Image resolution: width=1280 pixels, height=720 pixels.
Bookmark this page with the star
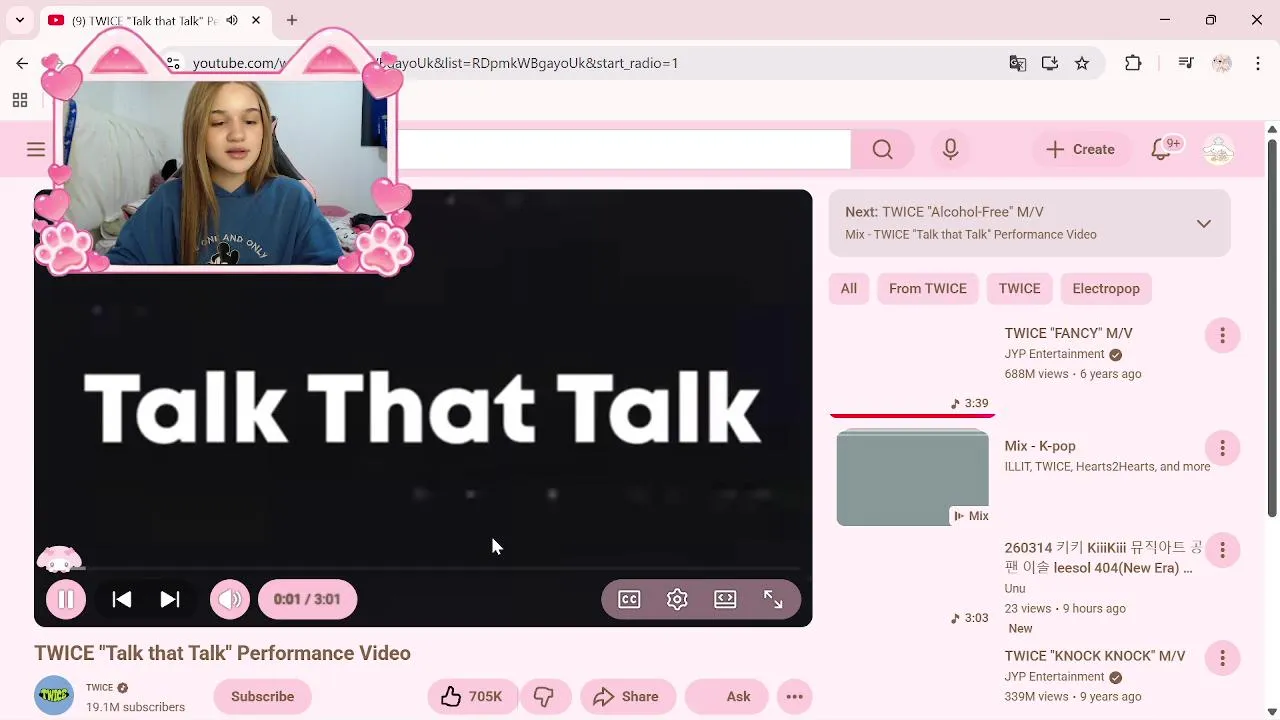point(1082,63)
